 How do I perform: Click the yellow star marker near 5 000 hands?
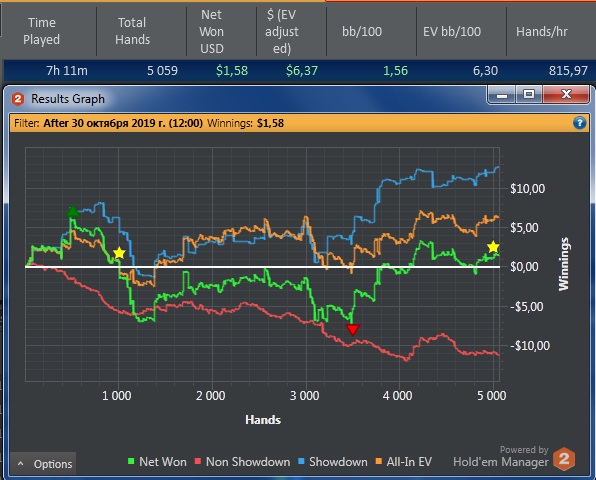click(x=493, y=247)
